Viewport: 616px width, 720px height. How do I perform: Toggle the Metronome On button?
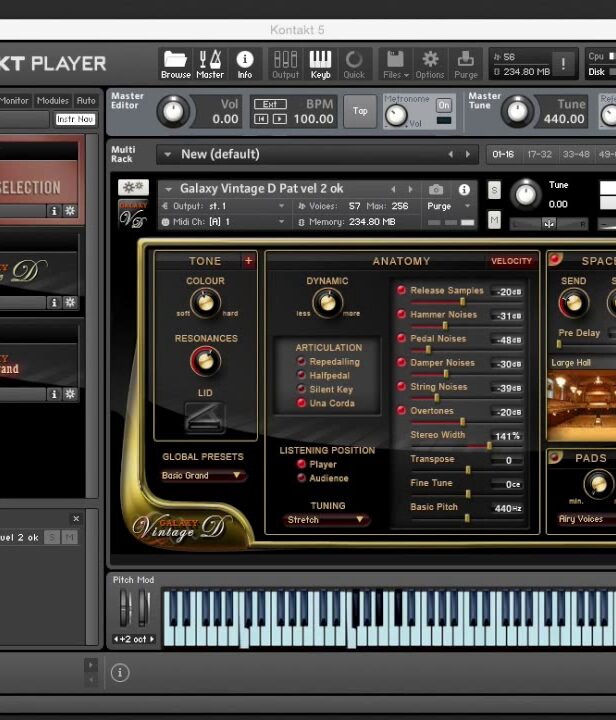tap(443, 105)
